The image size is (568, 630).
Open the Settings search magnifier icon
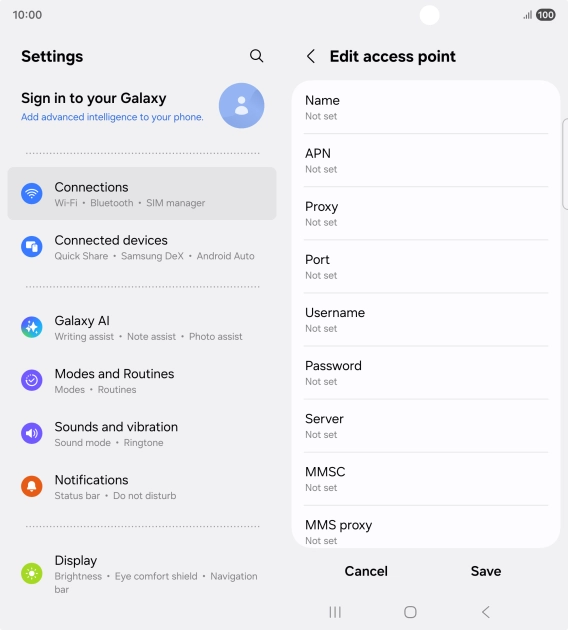256,56
